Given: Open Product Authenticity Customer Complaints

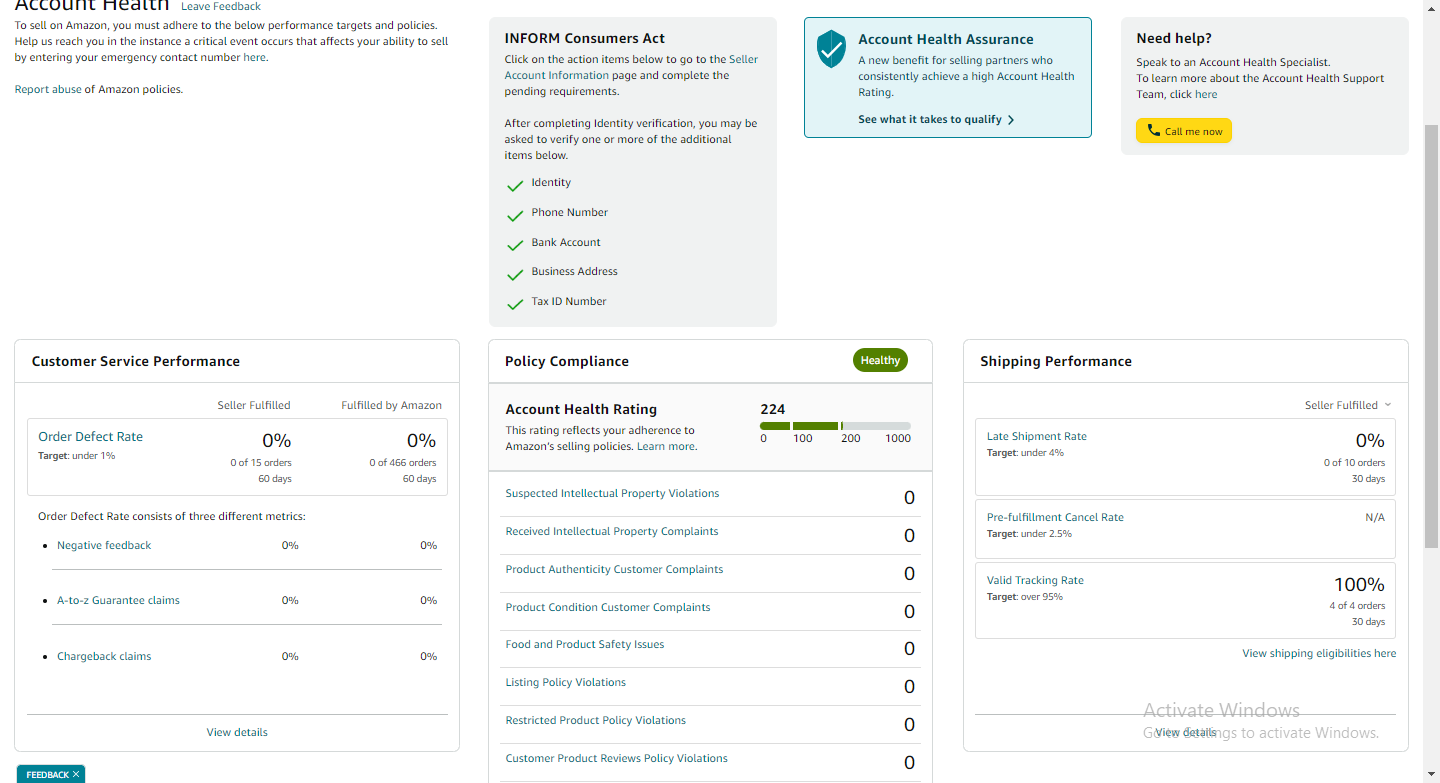Looking at the screenshot, I should click(x=614, y=569).
